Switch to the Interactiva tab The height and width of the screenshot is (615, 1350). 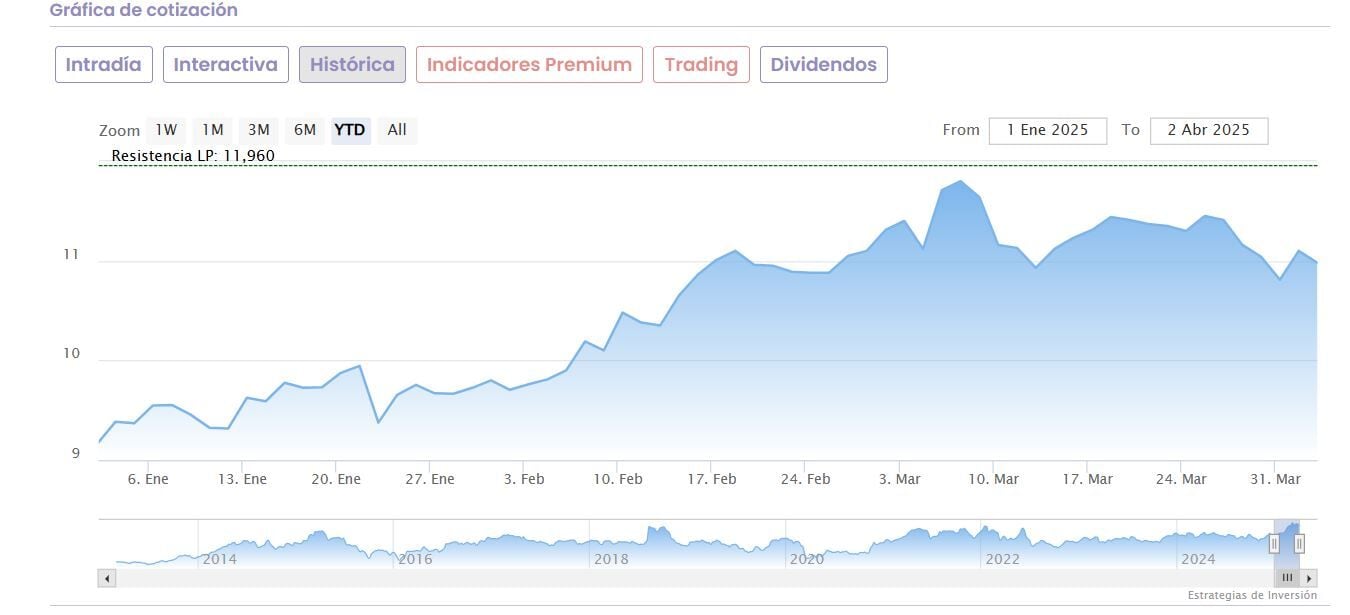point(225,65)
